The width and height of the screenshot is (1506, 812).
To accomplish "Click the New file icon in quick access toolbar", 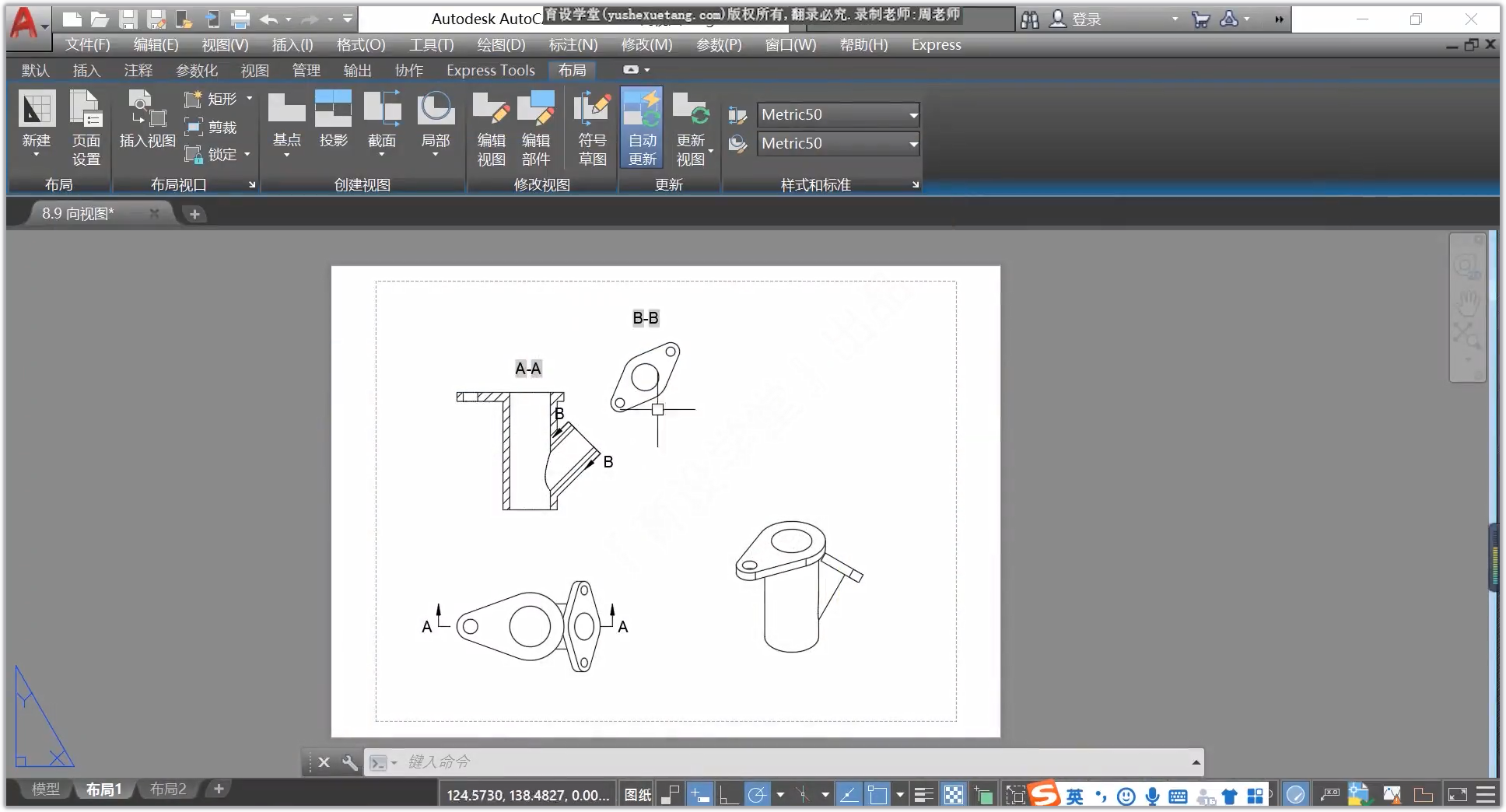I will coord(72,19).
